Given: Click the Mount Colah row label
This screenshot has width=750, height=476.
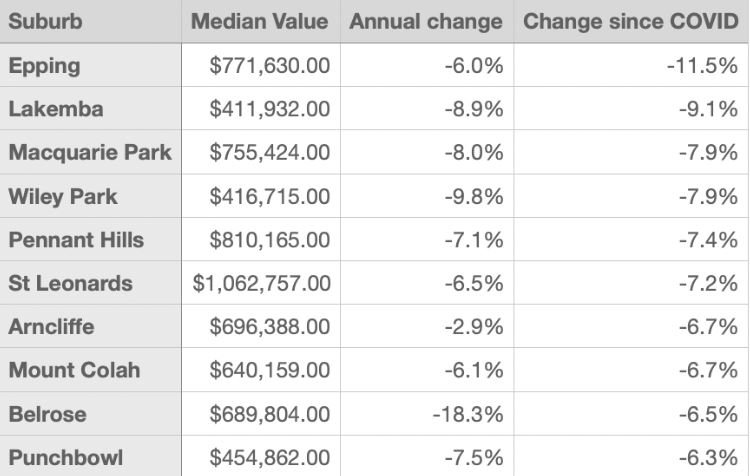Looking at the screenshot, I should coord(74,370).
